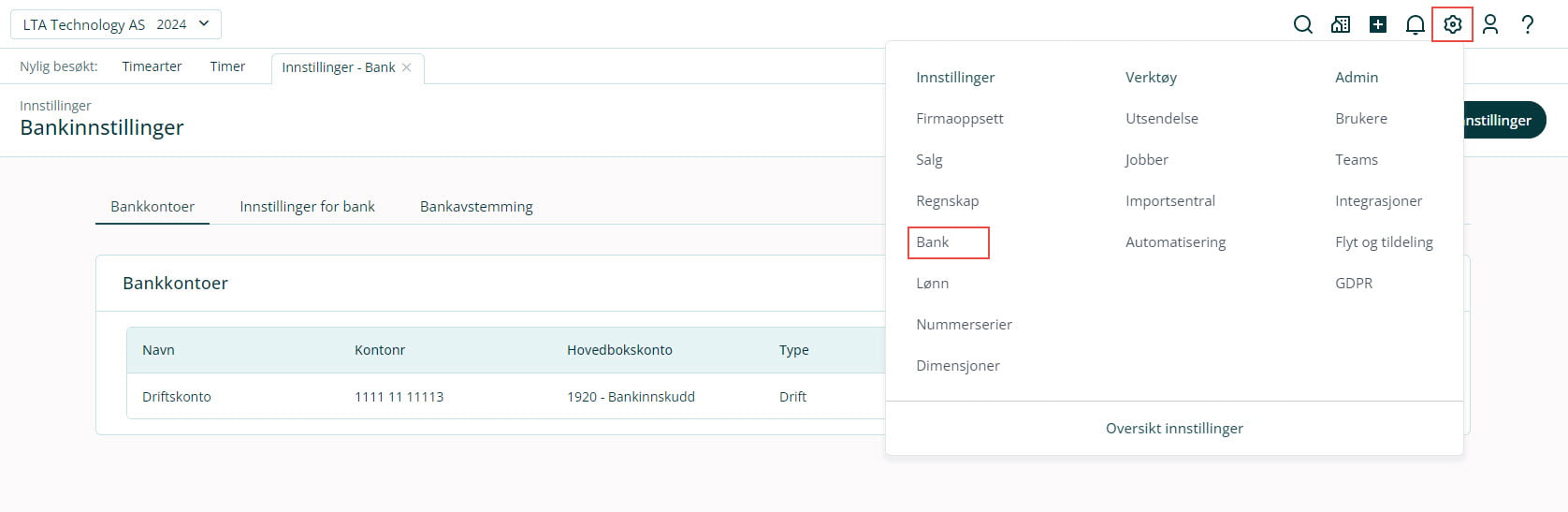Screen dimensions: 1568x512
Task: Click the help question mark icon
Action: pyautogui.click(x=1528, y=25)
